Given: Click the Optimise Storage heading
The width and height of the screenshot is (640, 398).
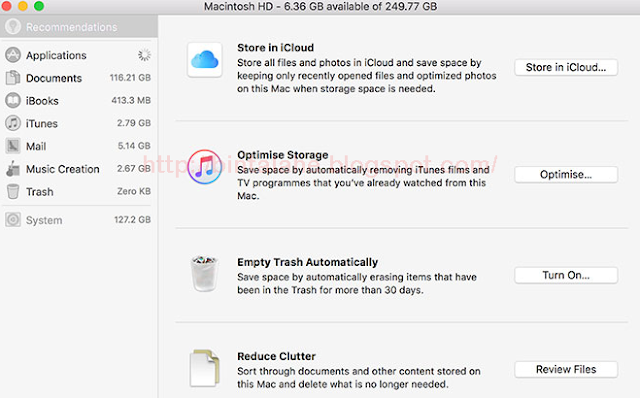Looking at the screenshot, I should 282,155.
